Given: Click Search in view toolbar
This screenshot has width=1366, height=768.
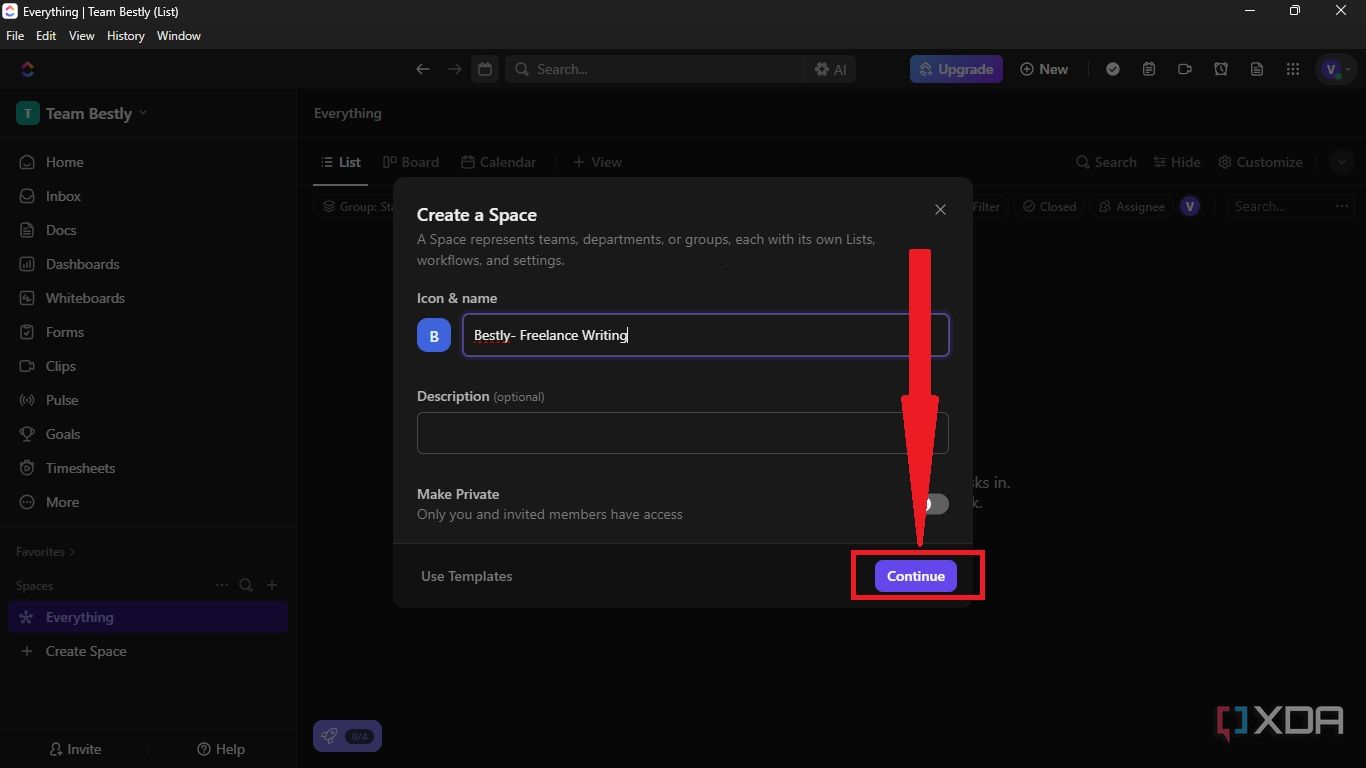Looking at the screenshot, I should [1106, 162].
